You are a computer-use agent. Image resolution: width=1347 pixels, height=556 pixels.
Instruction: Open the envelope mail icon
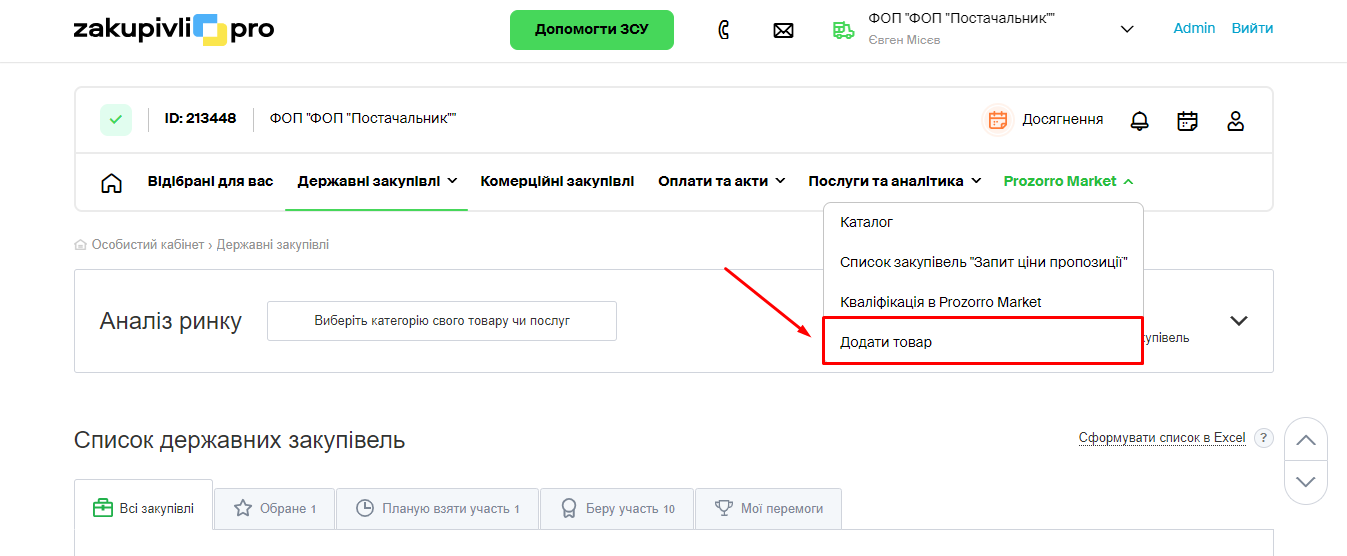coord(783,30)
